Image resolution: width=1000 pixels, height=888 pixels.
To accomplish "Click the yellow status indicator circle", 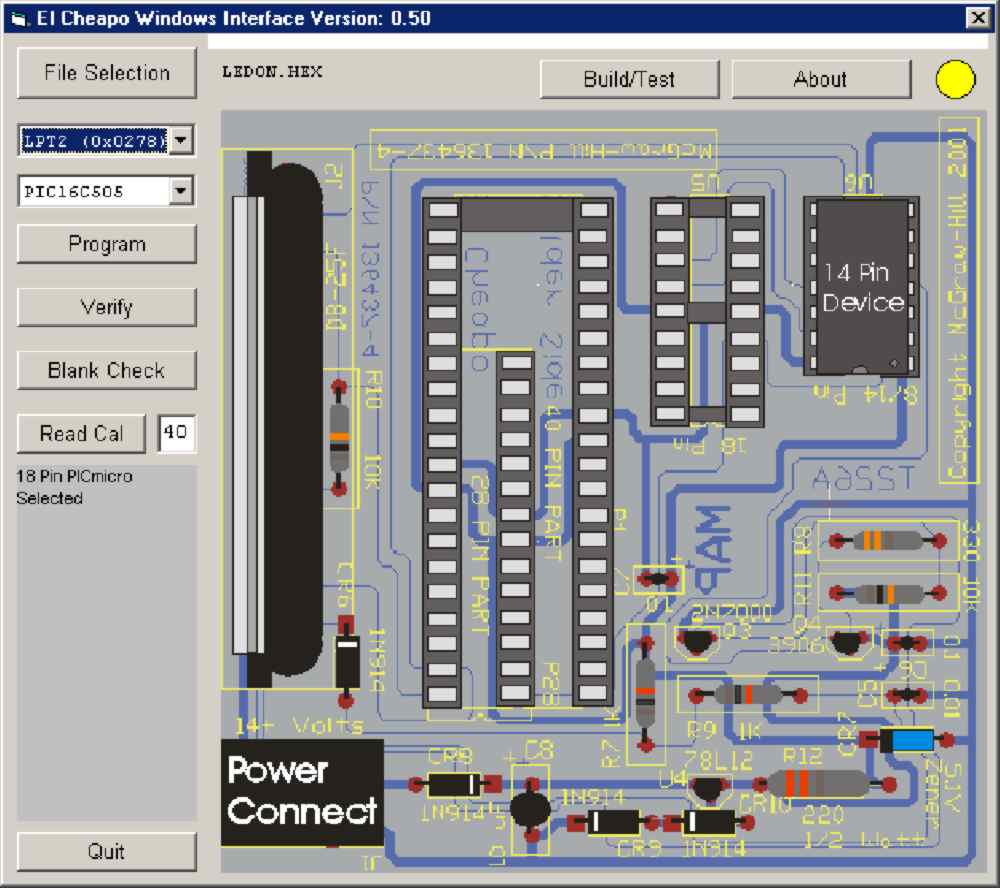I will pyautogui.click(x=955, y=80).
